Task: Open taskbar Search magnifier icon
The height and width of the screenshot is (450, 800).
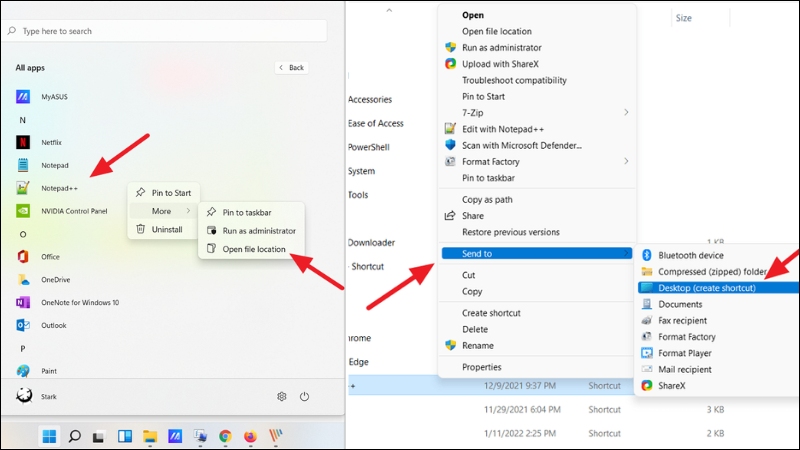Action: coord(74,436)
